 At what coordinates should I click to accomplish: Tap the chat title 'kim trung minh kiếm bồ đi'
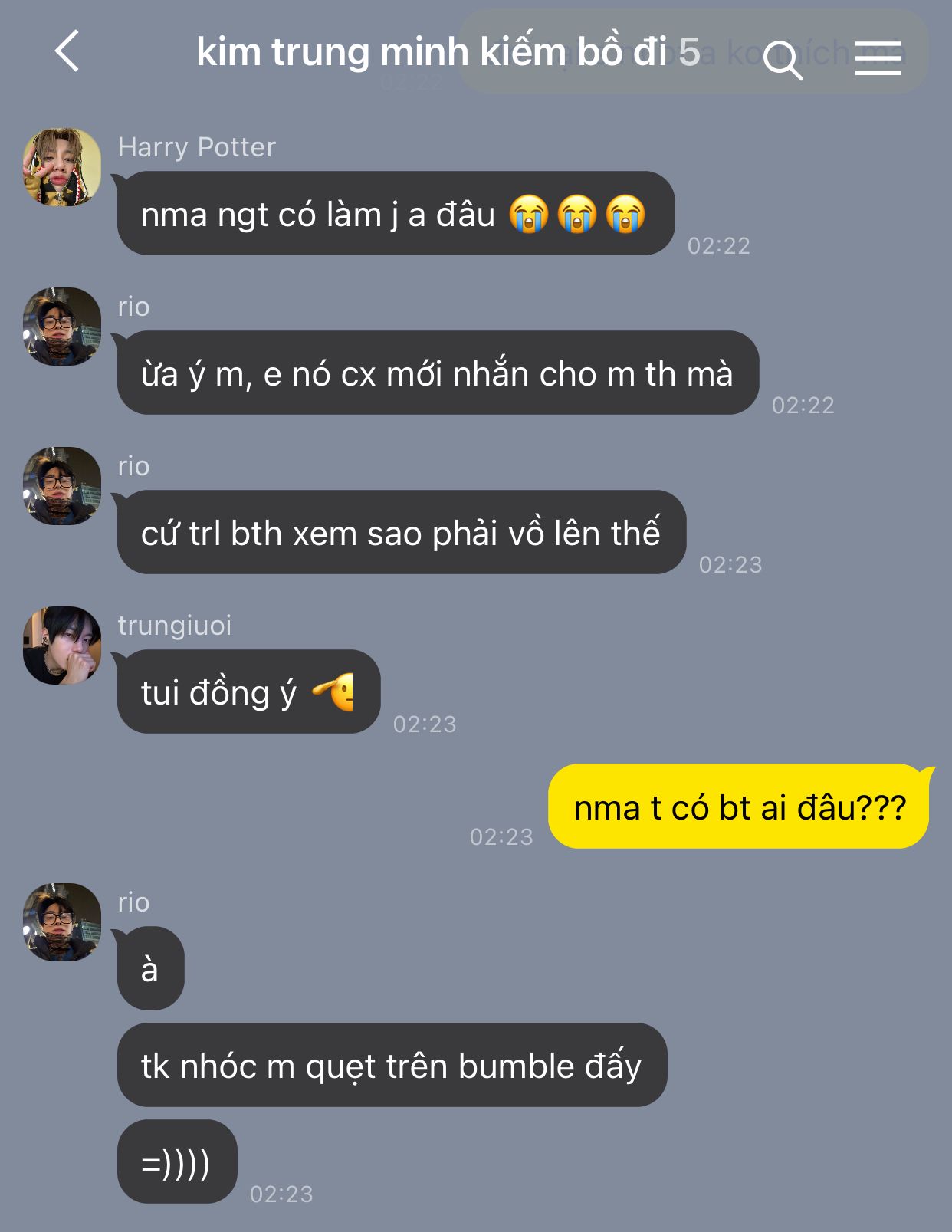pyautogui.click(x=432, y=52)
